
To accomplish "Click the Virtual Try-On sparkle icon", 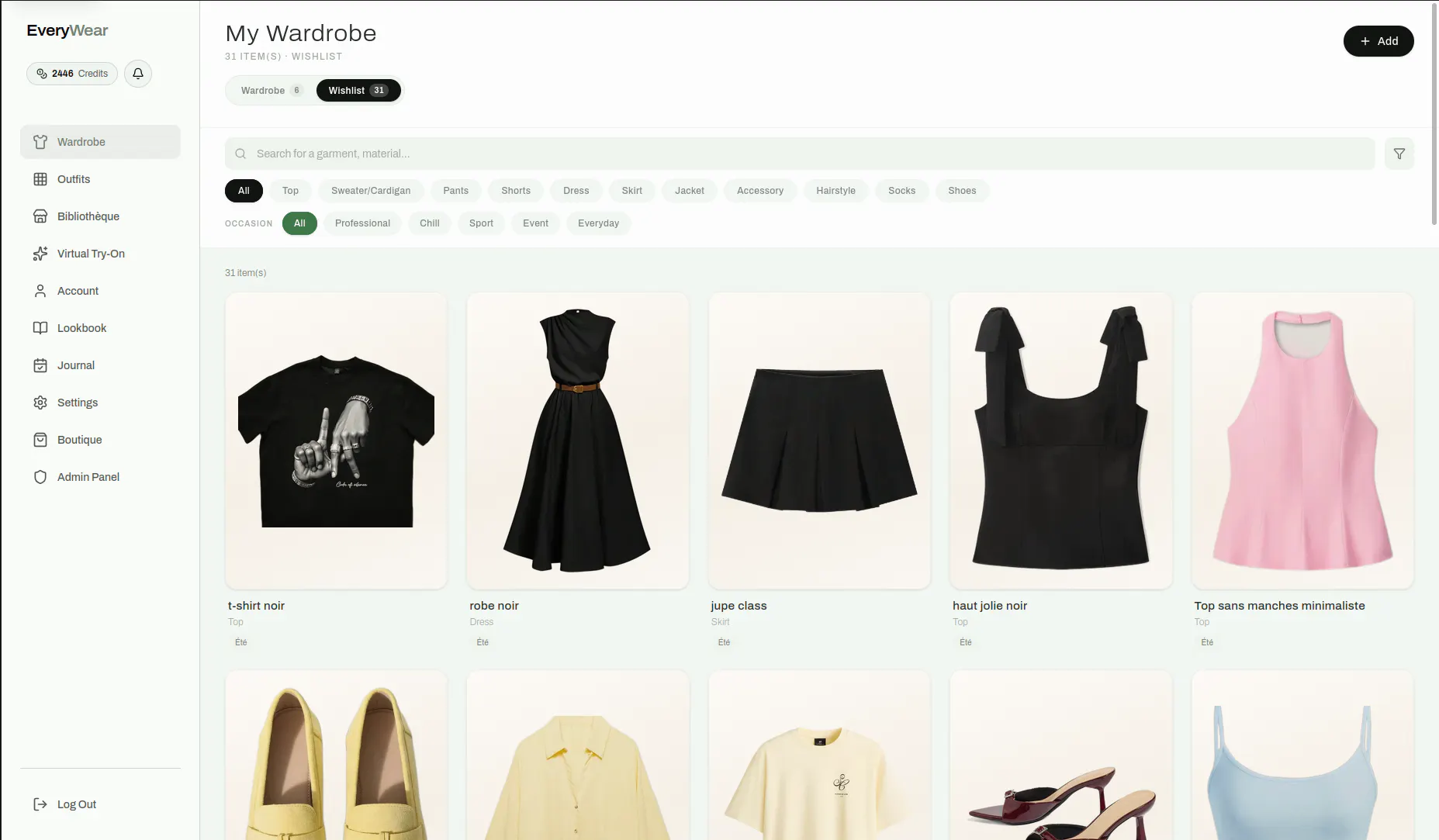I will tap(40, 254).
